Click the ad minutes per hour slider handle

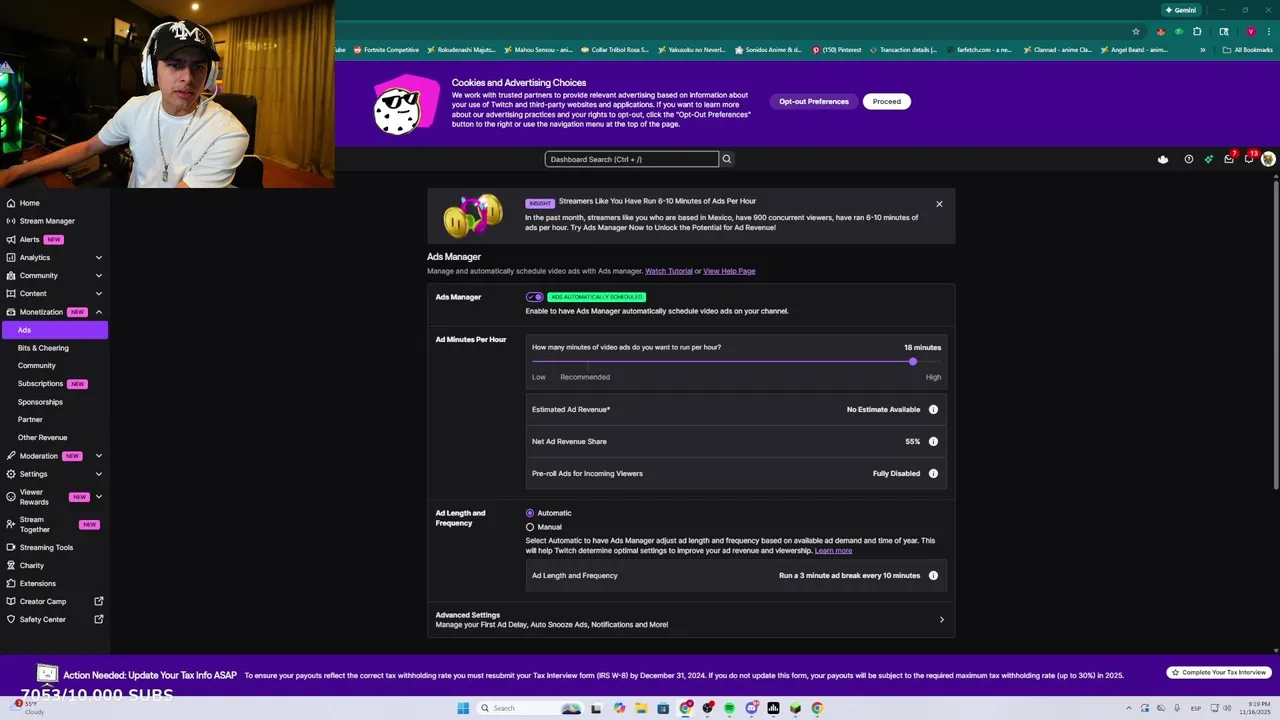tap(913, 361)
